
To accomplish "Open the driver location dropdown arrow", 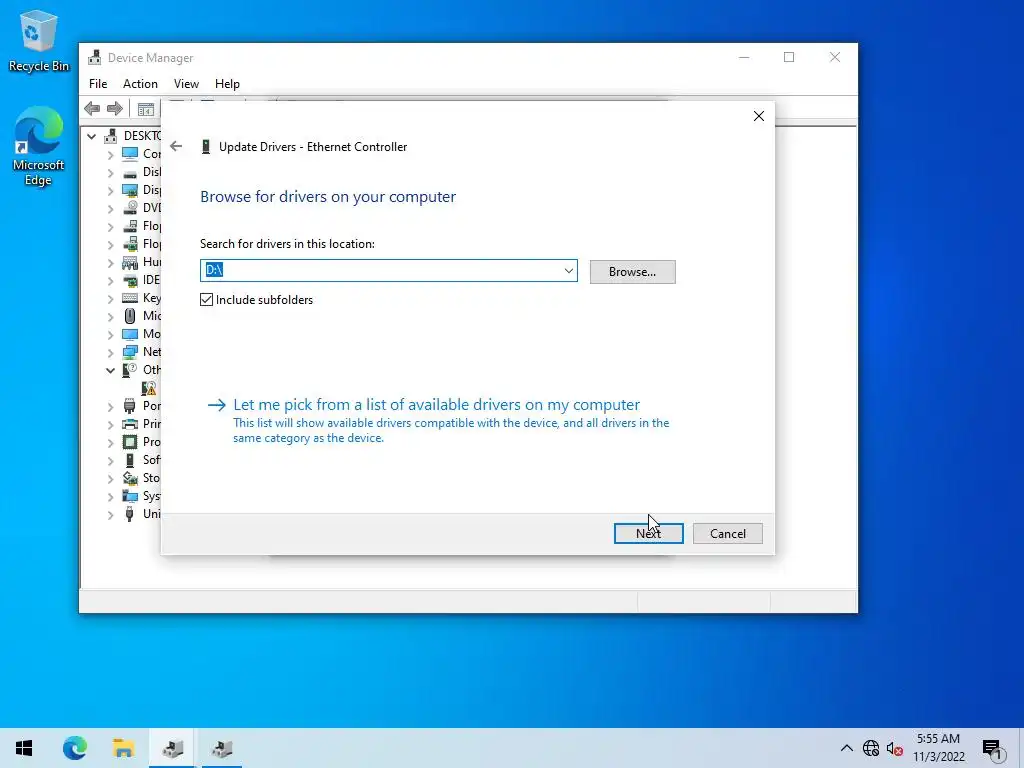I will (x=568, y=270).
